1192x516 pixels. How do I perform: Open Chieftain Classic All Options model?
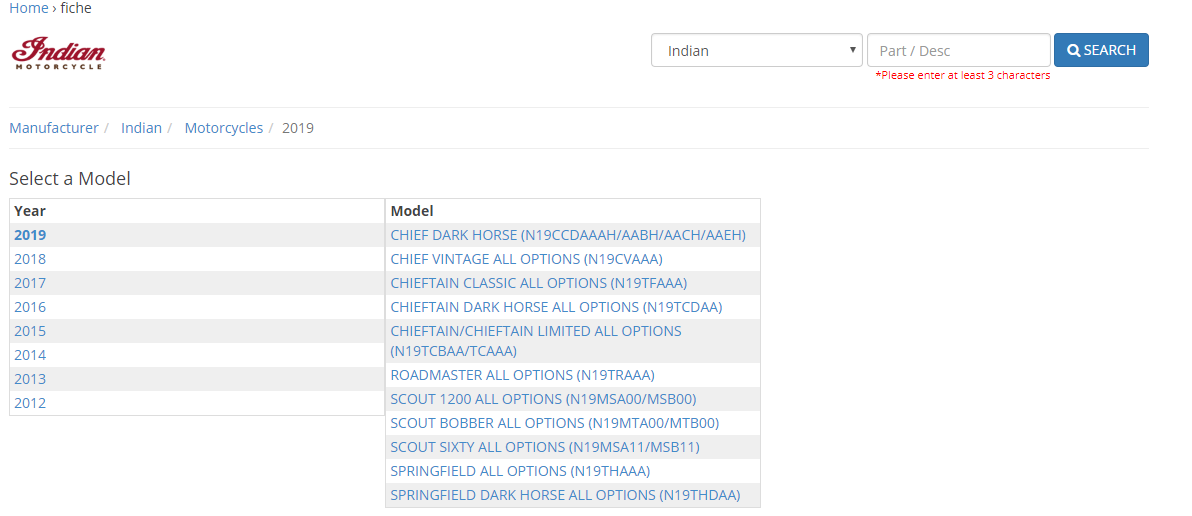(539, 283)
